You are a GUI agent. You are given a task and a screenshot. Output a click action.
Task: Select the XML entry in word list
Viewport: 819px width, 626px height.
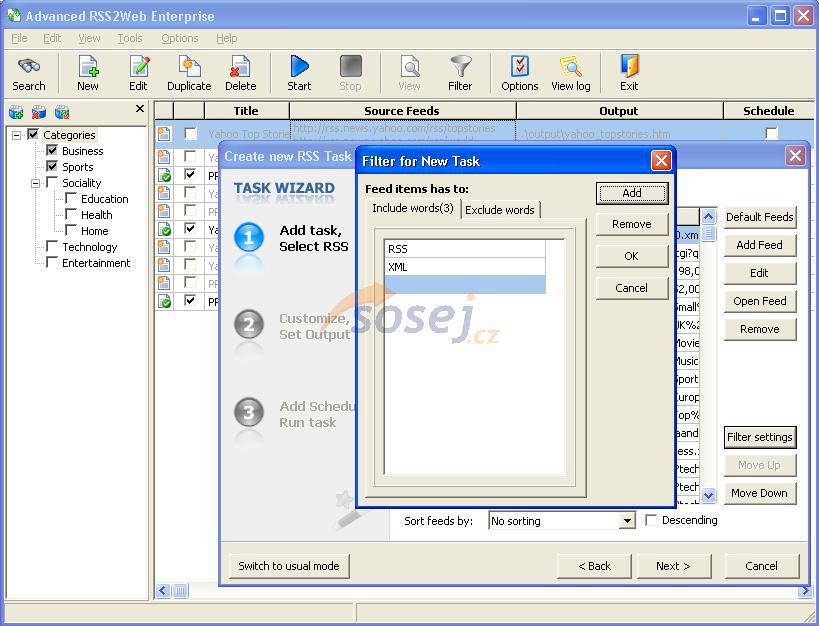pos(465,267)
